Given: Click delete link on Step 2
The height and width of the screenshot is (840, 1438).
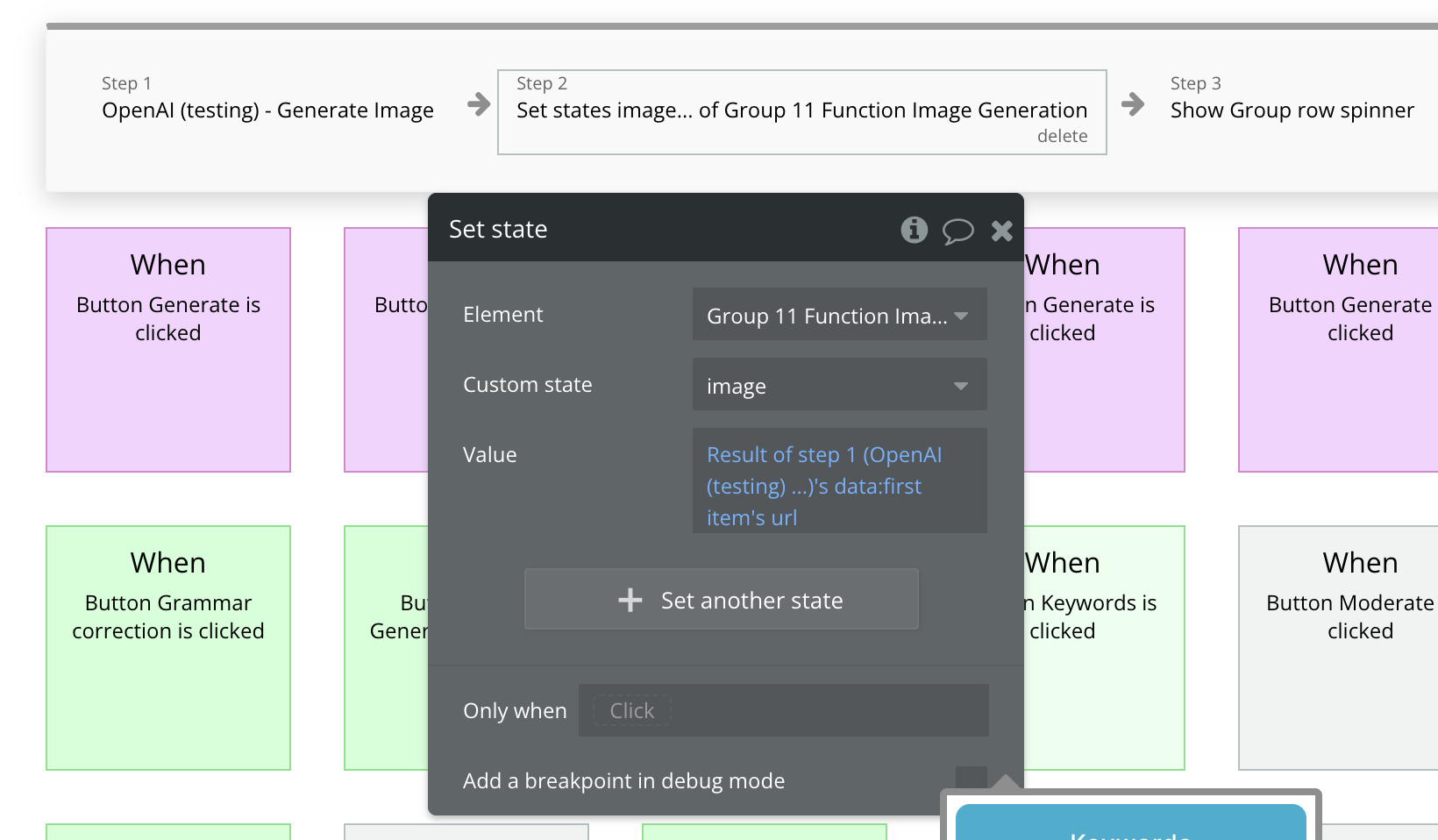Looking at the screenshot, I should click(1062, 136).
